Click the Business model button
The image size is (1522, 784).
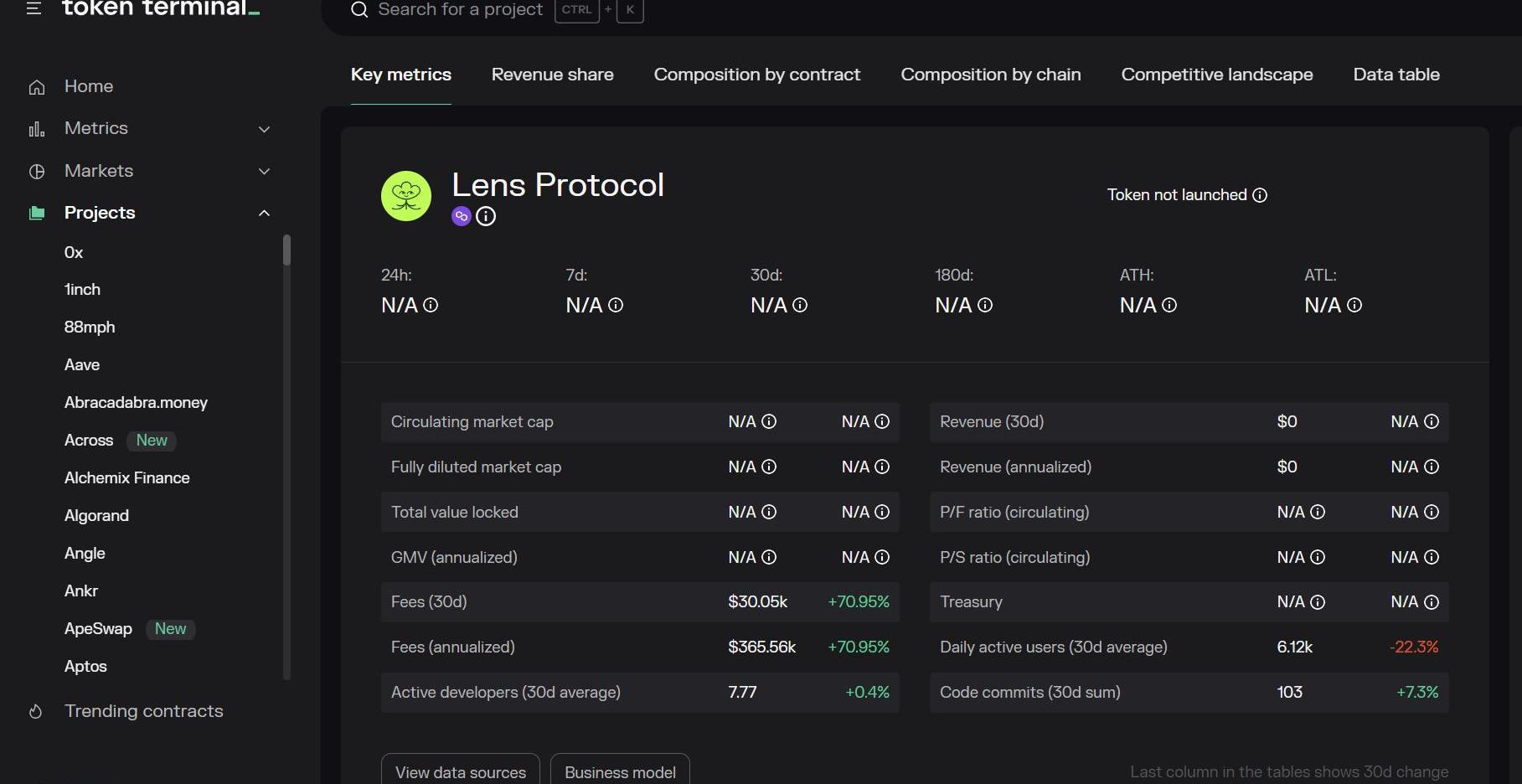click(x=620, y=771)
